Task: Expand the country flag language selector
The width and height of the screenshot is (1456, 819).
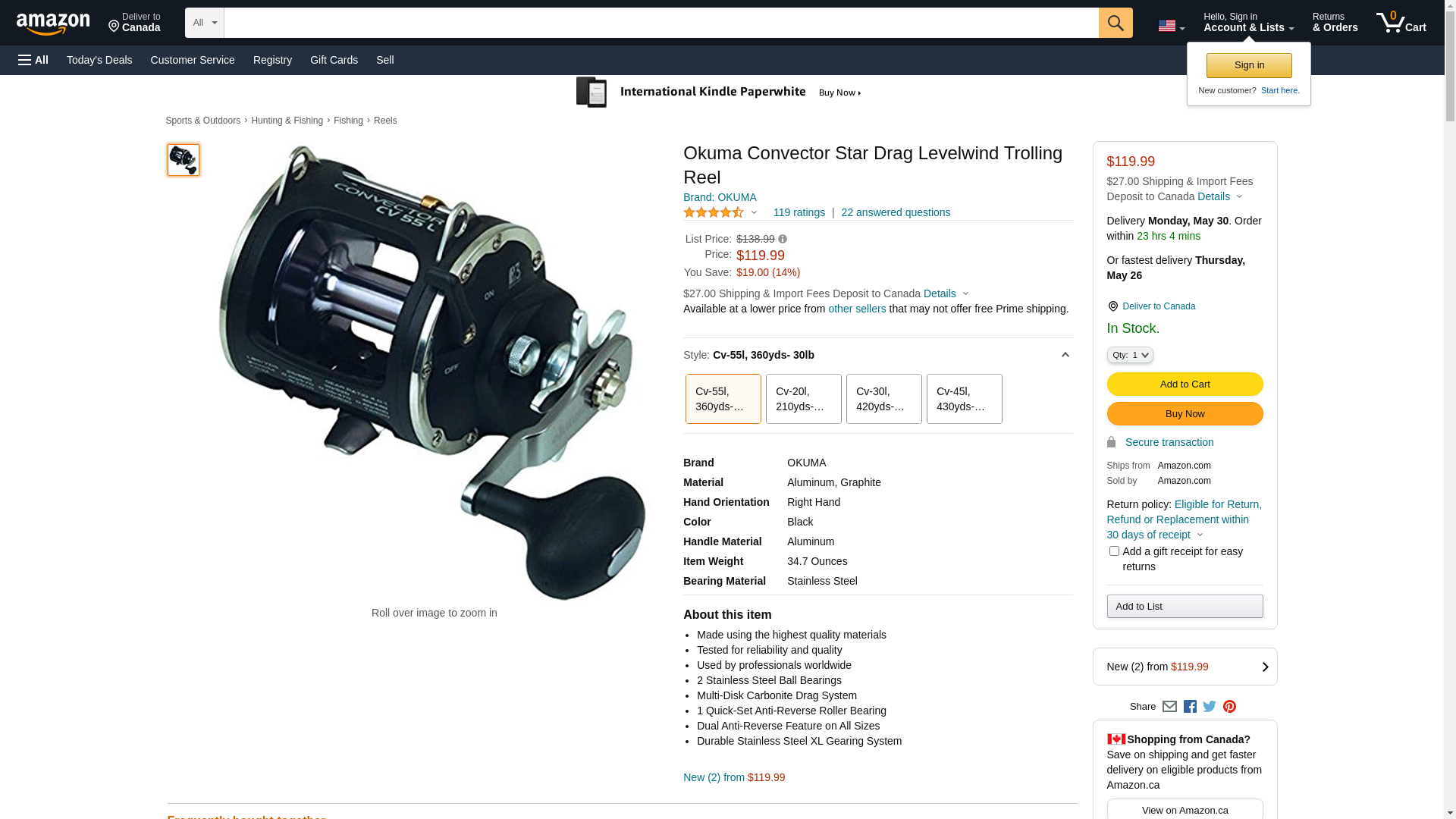Action: click(1171, 27)
